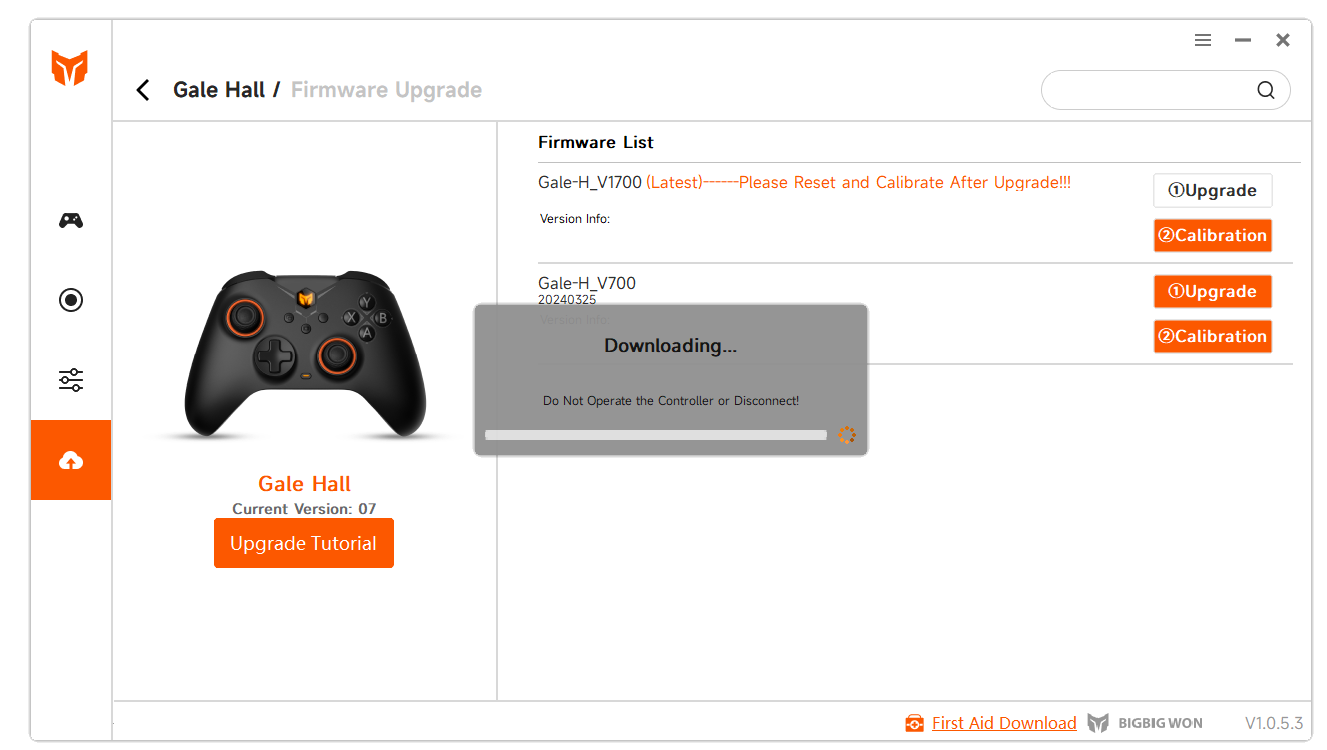
Task: Click the BIGBIG WON footer logo
Action: click(1145, 723)
